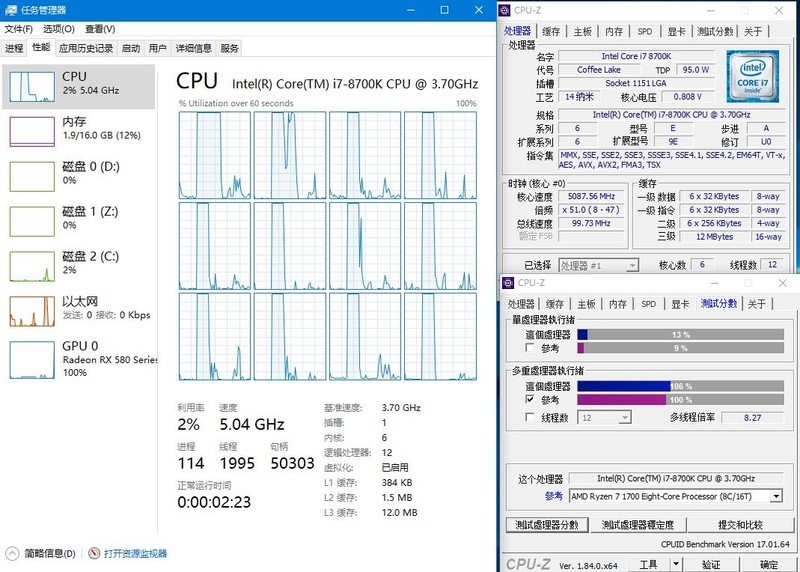Click the upper CPU-Z window title icon
Screen dimensions: 800x572
[x=505, y=10]
